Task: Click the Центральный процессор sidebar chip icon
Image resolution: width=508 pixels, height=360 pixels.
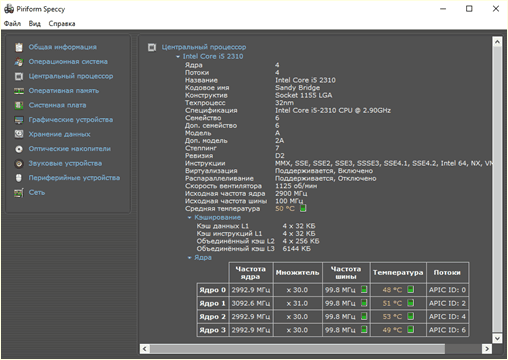Action: [19, 76]
